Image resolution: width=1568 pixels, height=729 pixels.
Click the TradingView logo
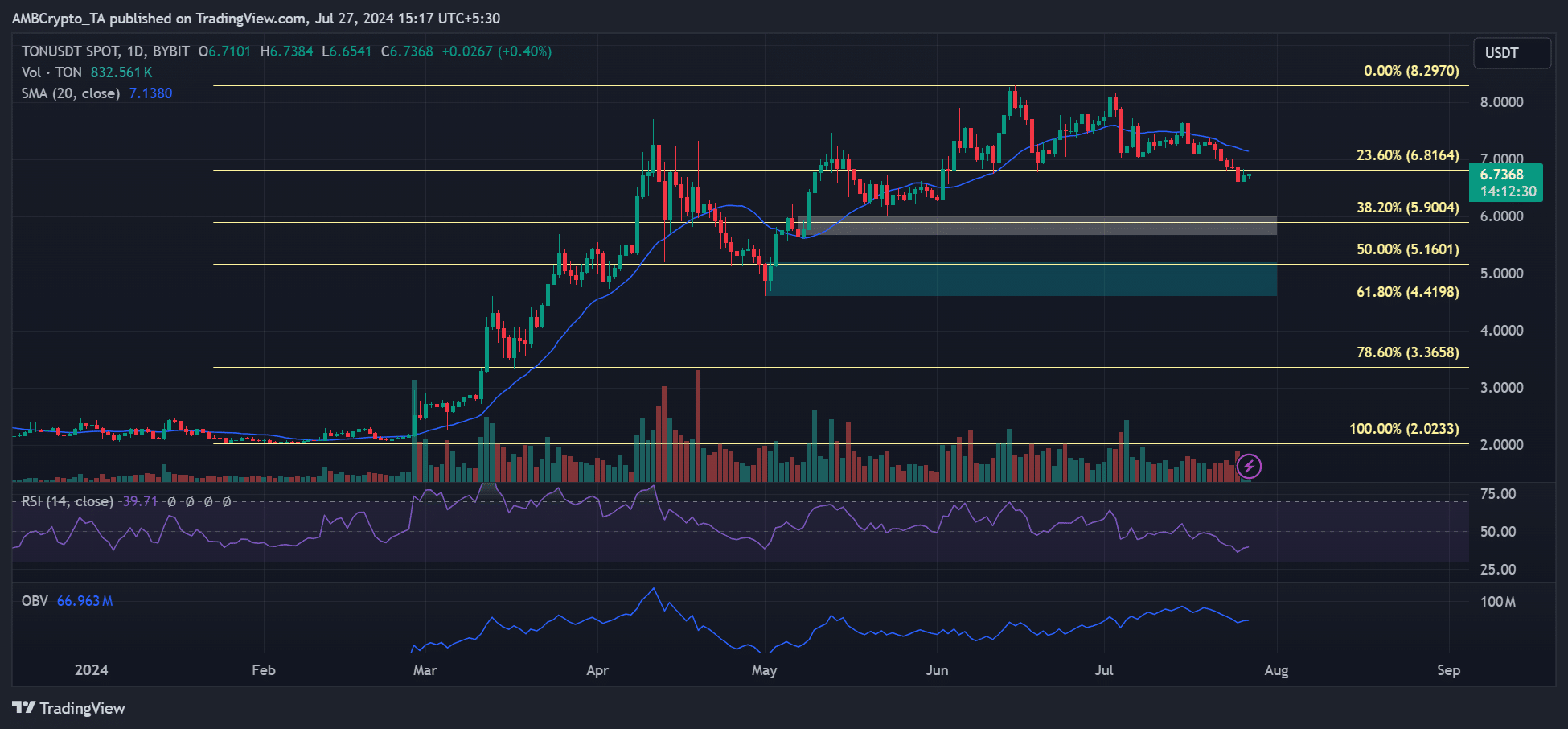(x=69, y=708)
